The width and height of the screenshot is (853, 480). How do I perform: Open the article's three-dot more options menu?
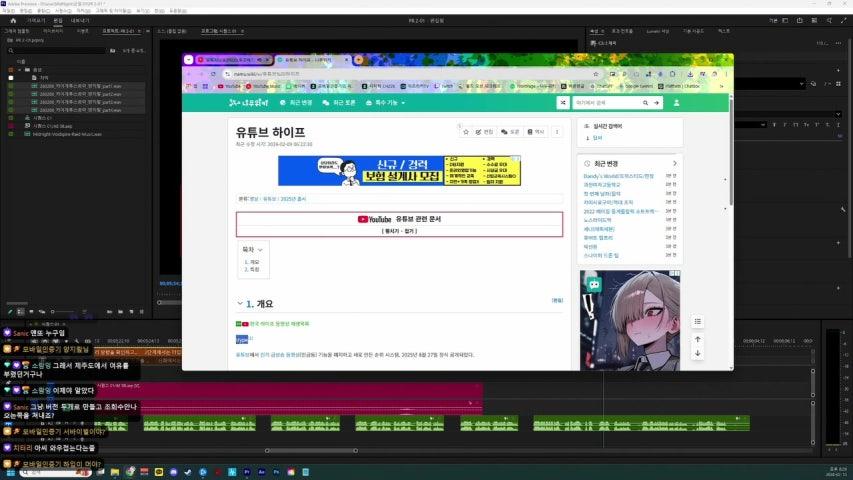pos(557,132)
